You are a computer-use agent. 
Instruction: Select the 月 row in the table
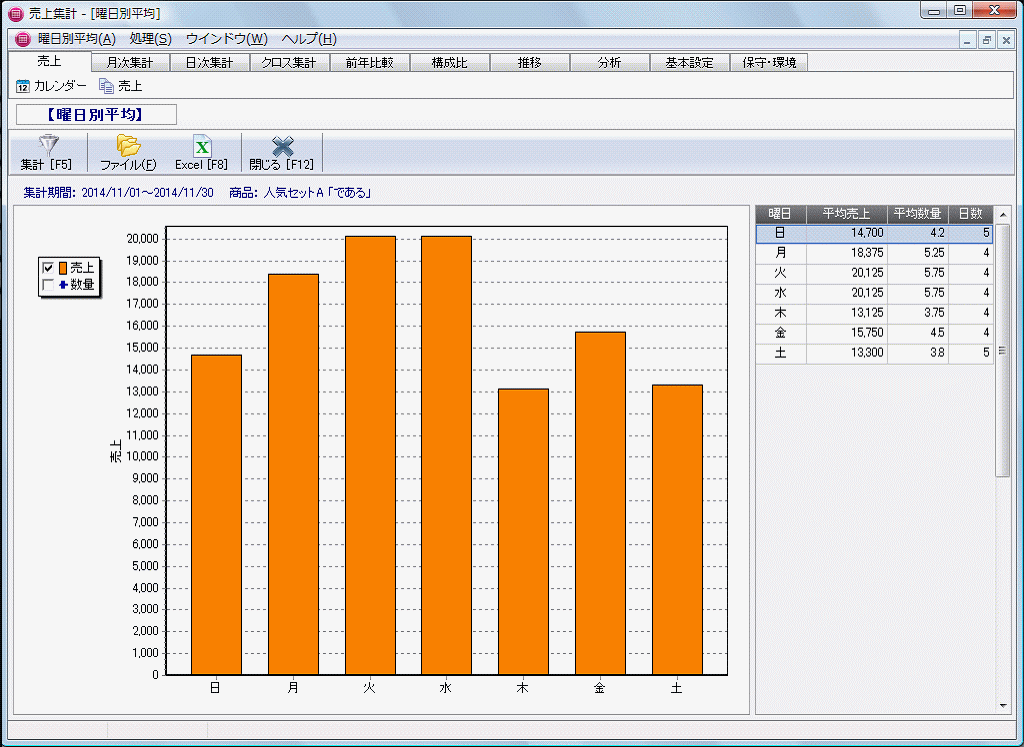click(874, 253)
